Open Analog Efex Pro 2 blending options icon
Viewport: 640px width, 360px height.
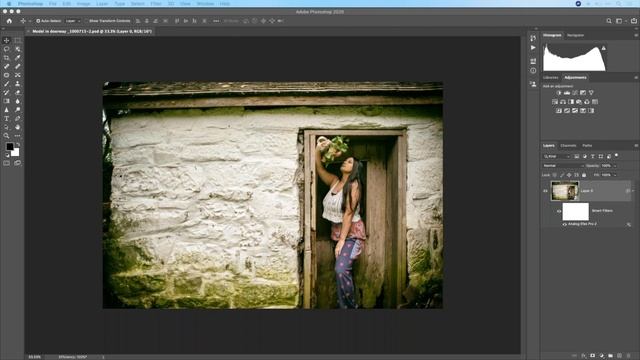point(629,224)
